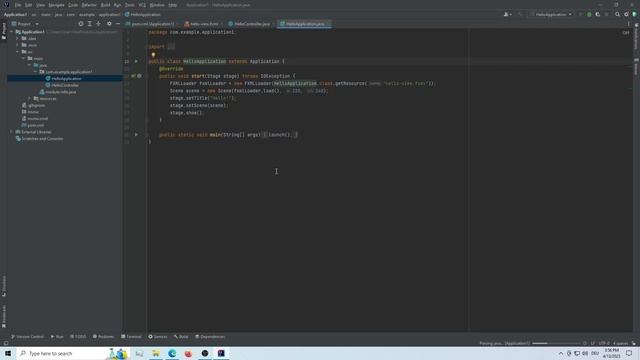Open the Refactor menu

coord(89,5)
